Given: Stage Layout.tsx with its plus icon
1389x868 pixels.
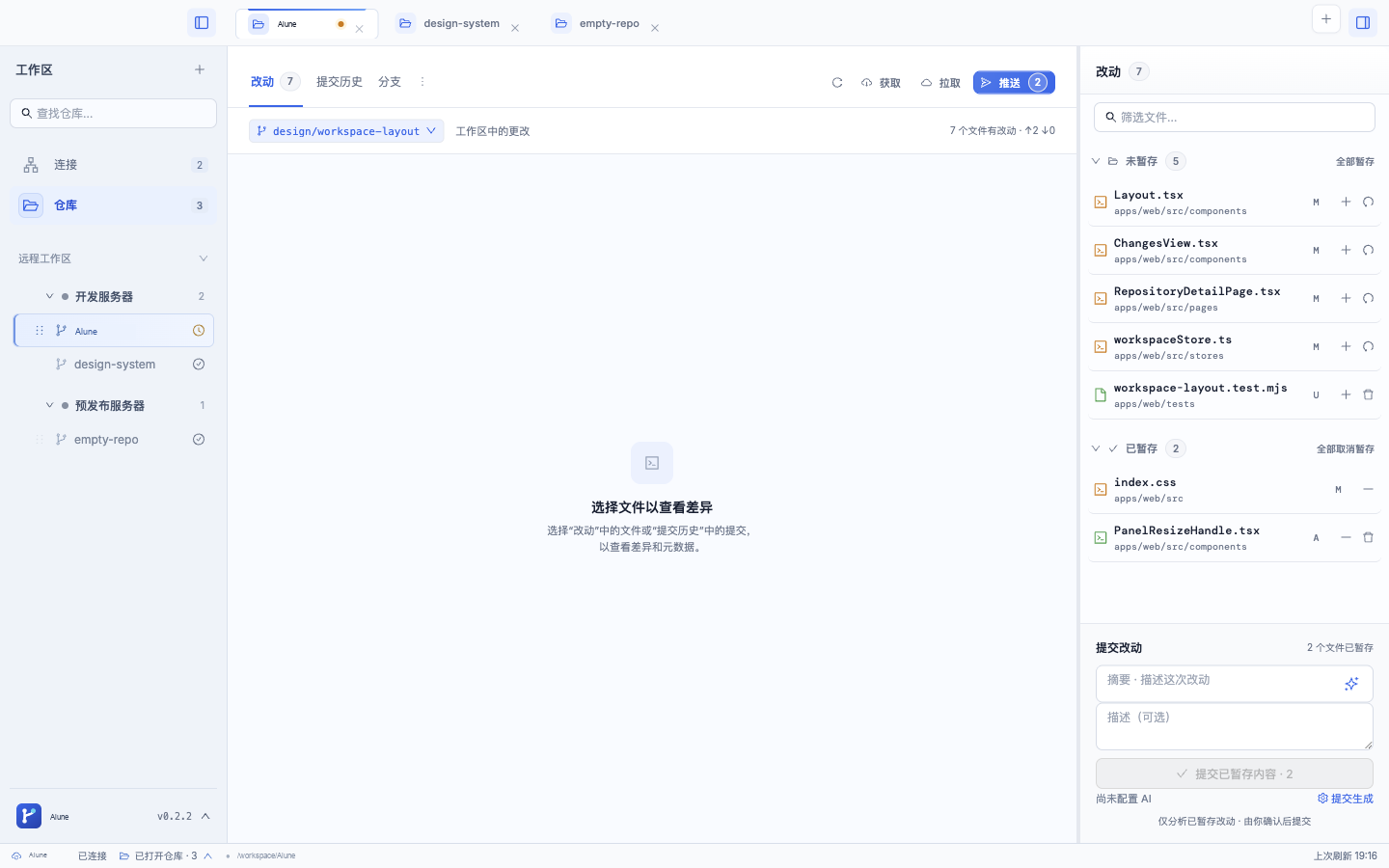Looking at the screenshot, I should click(x=1346, y=202).
